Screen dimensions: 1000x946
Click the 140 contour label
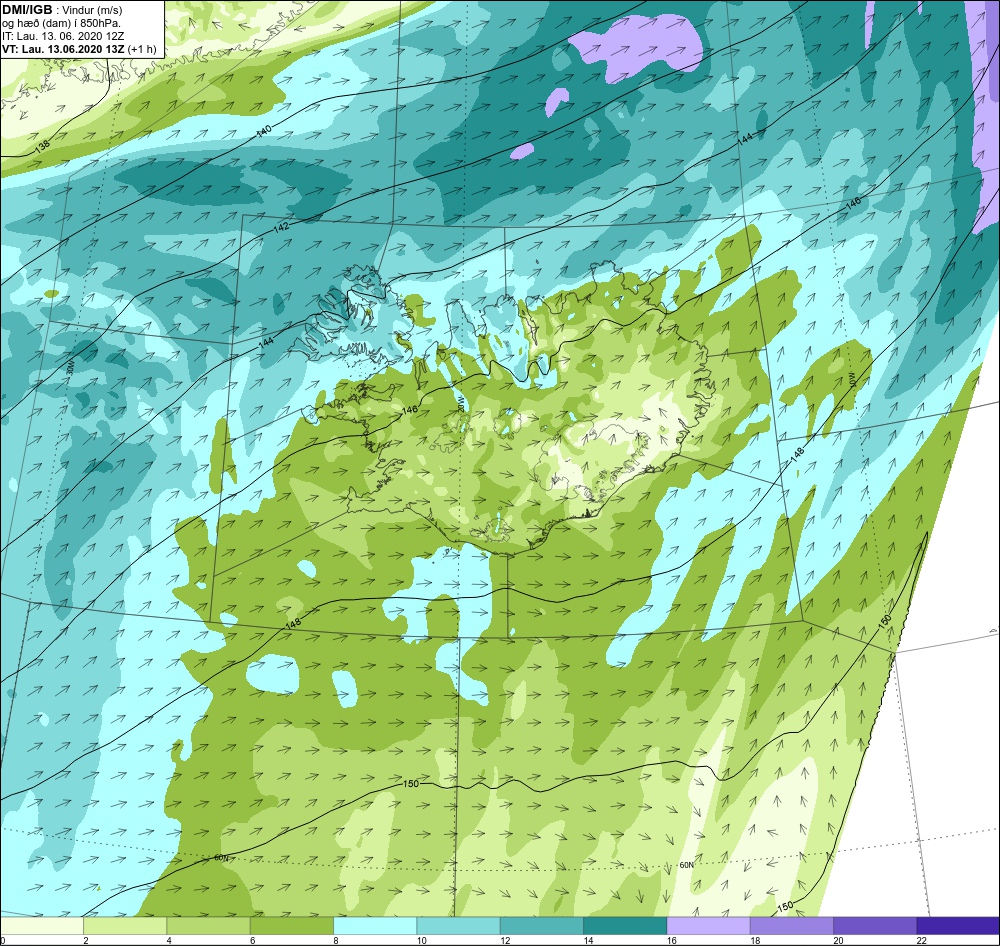pos(264,130)
